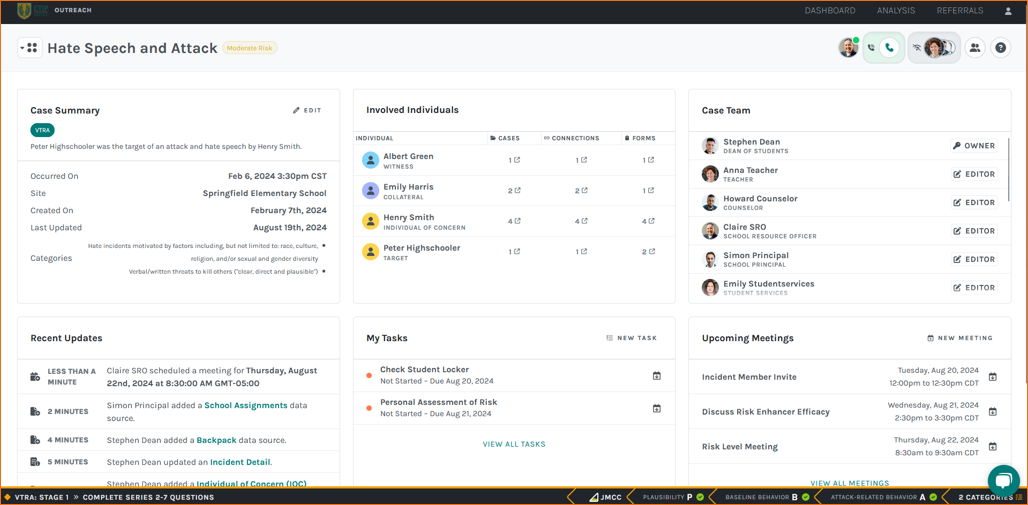Image resolution: width=1028 pixels, height=505 pixels.
Task: Open the School Assignments data source link
Action: pyautogui.click(x=245, y=406)
